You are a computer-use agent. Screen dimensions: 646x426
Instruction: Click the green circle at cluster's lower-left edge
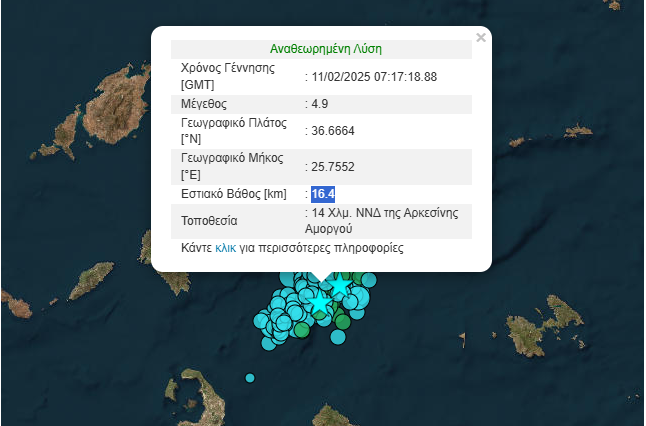301,329
